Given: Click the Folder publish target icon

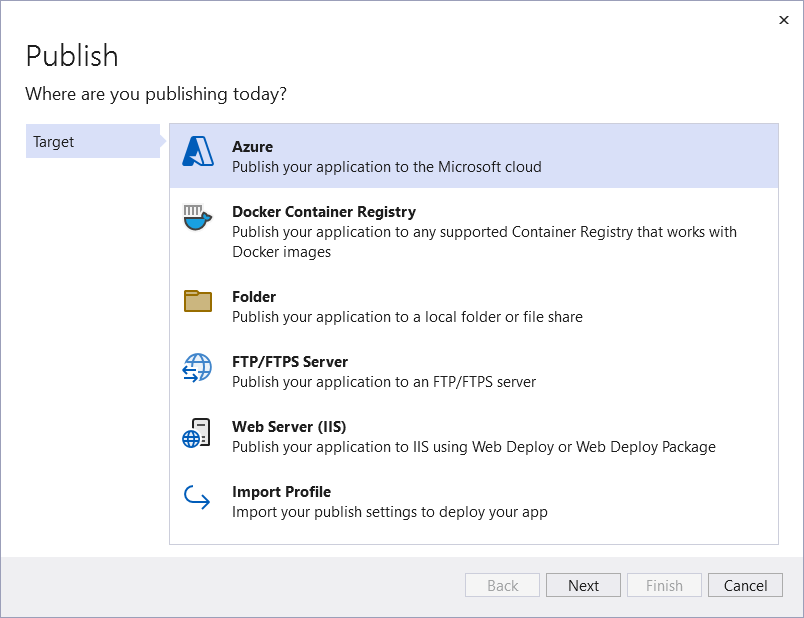Looking at the screenshot, I should (x=198, y=301).
